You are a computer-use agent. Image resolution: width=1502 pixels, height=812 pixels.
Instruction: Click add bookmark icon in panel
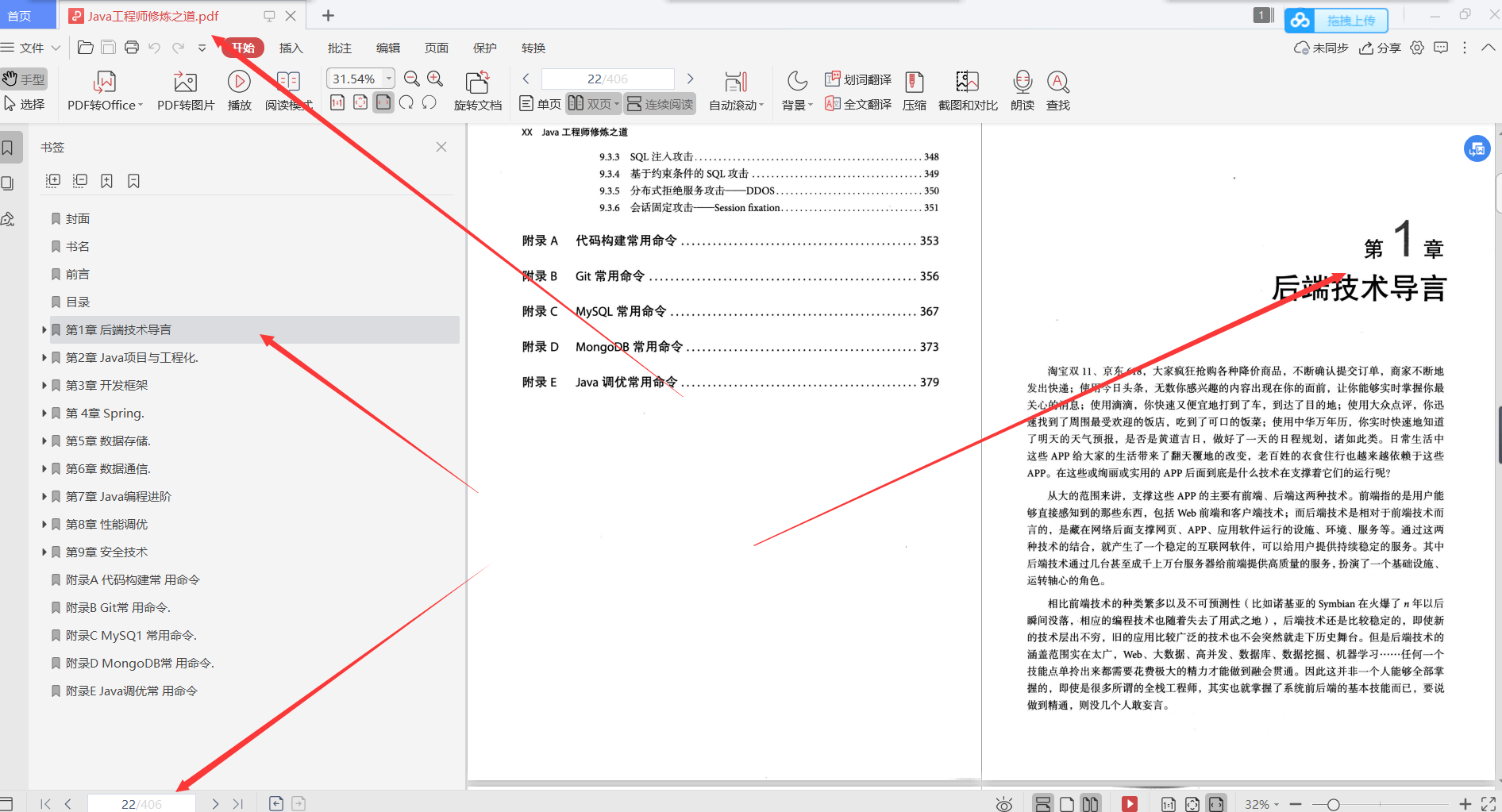pyautogui.click(x=107, y=181)
